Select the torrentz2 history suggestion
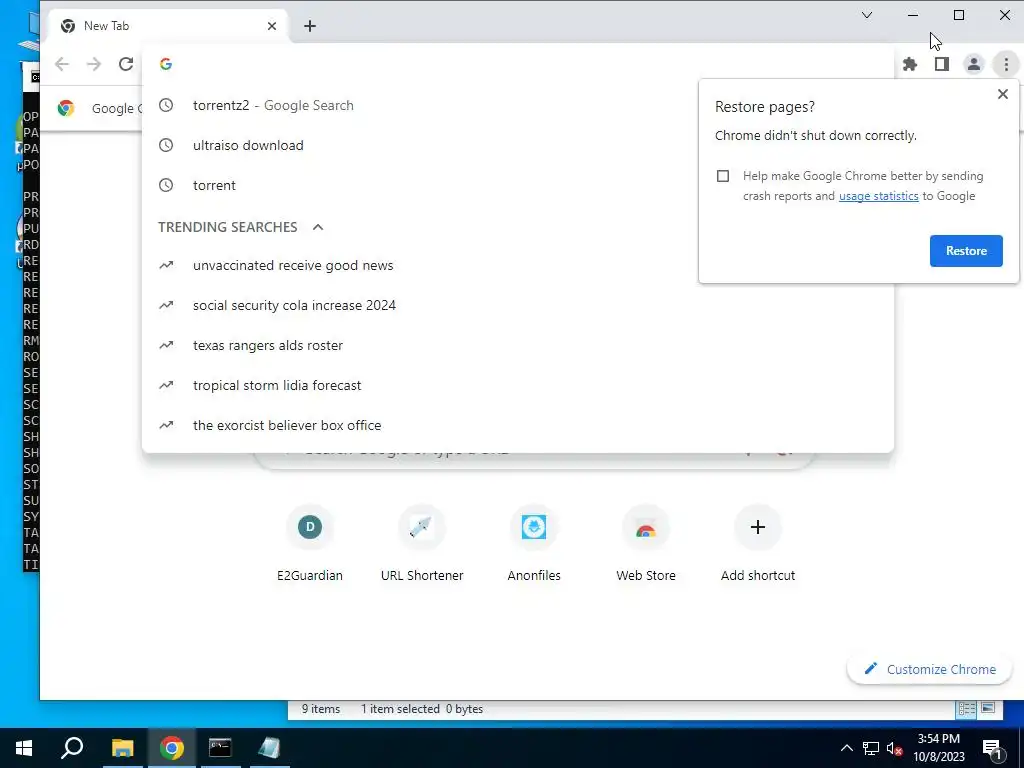Screen dimensions: 1024x768 pos(517,105)
